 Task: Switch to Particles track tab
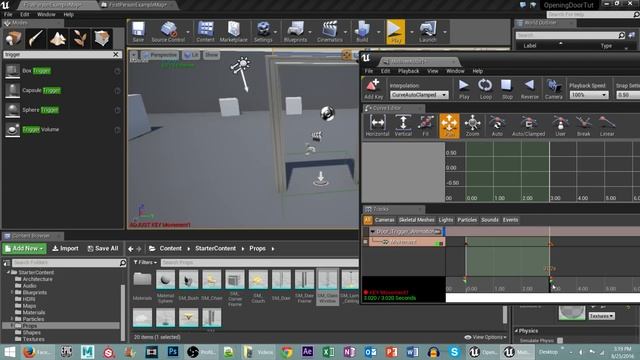(467, 220)
